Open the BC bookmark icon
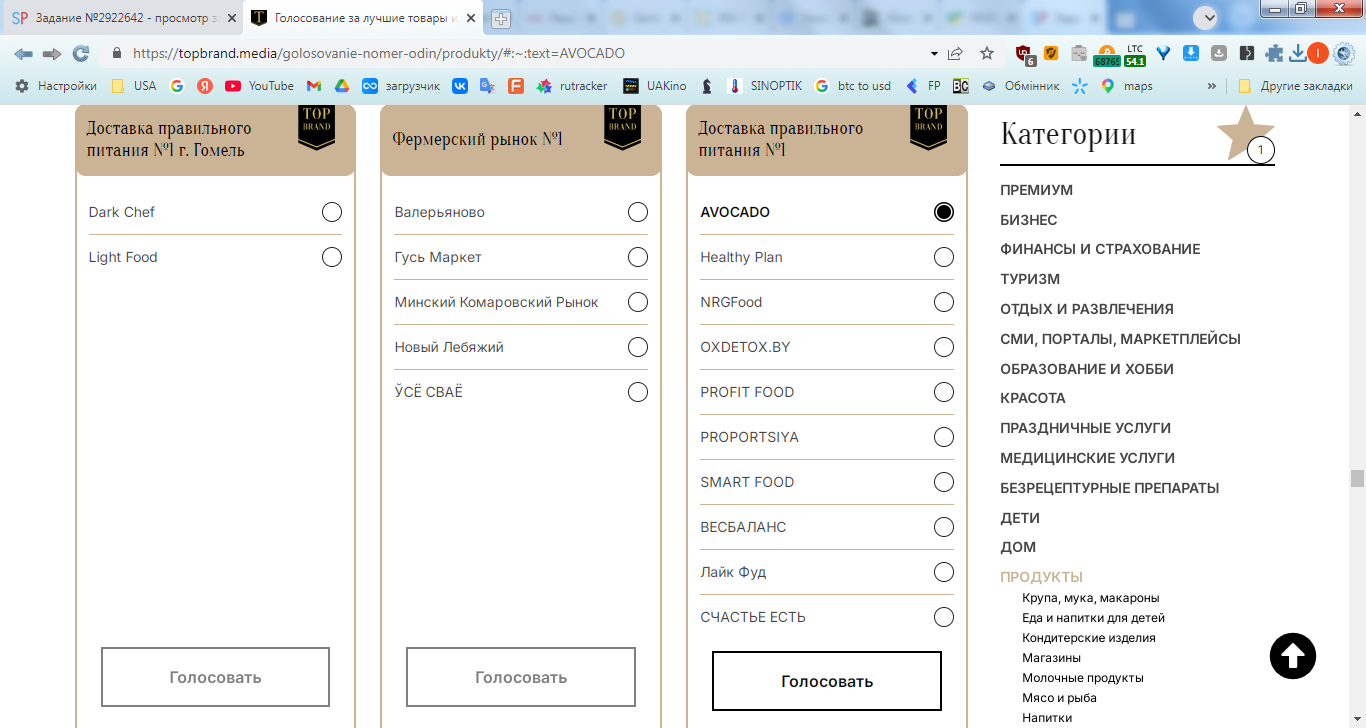The height and width of the screenshot is (728, 1366). pyautogui.click(x=961, y=86)
